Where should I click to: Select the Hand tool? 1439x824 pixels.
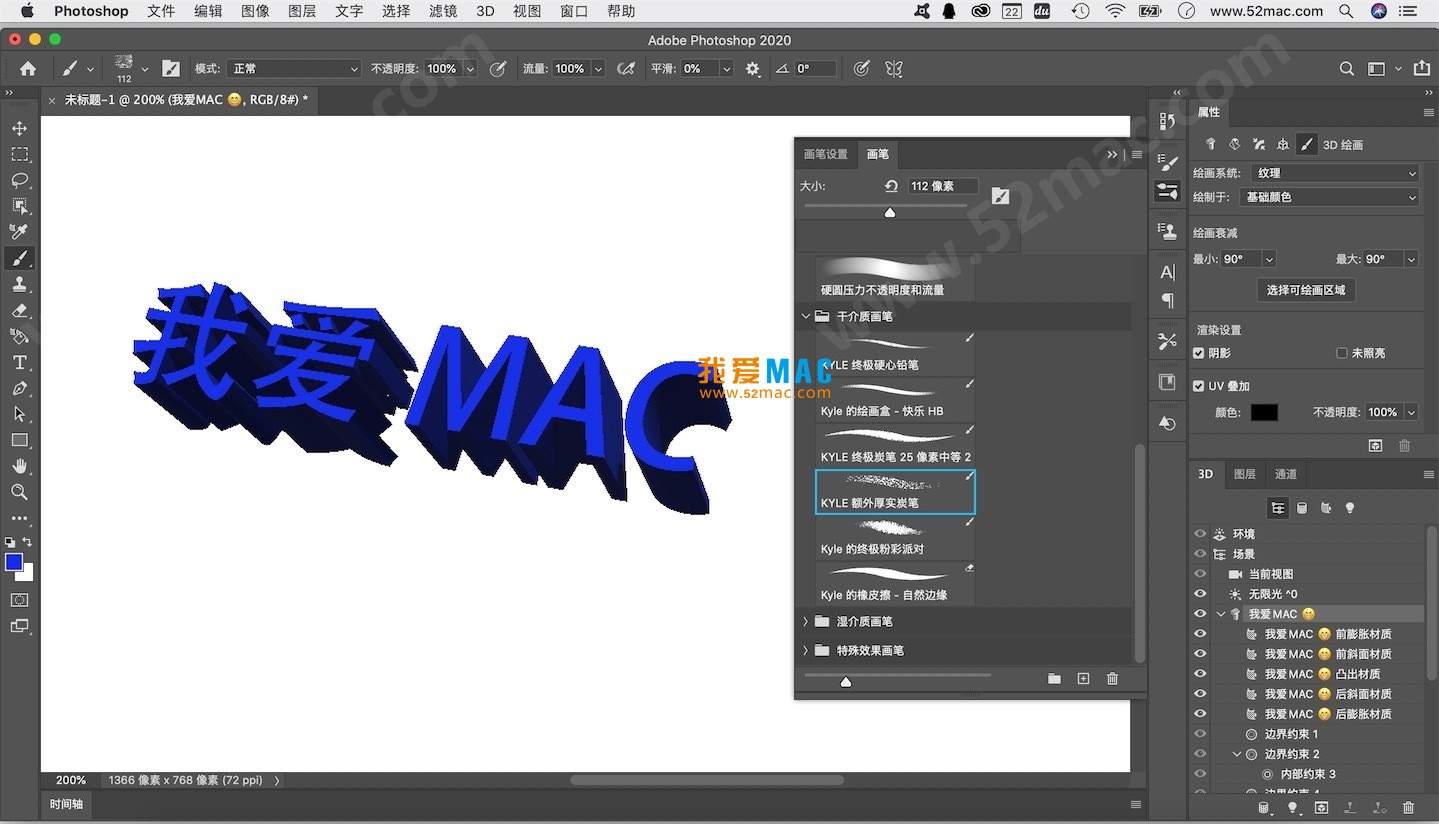click(x=19, y=466)
